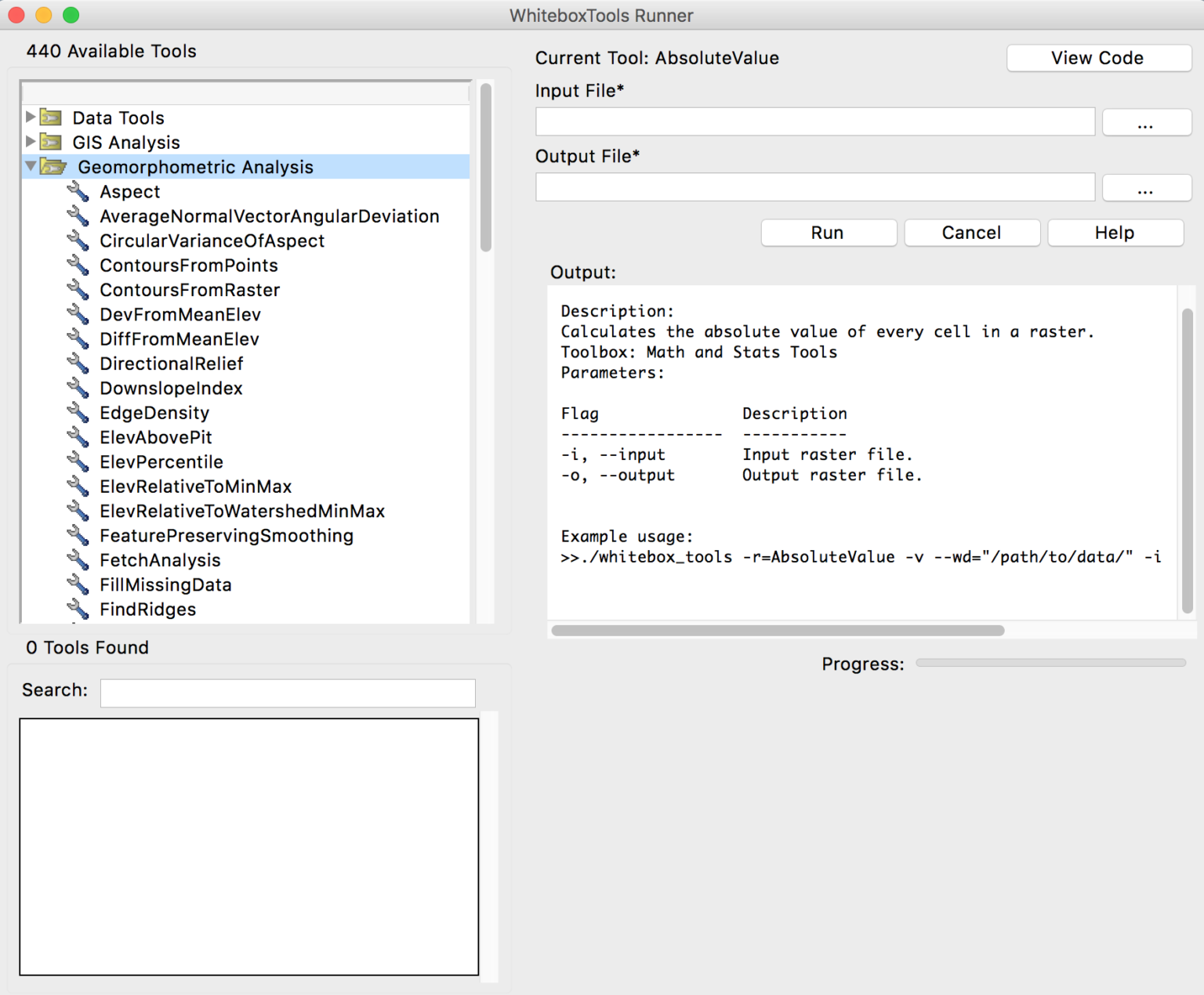Open the FetchAnalysis tool

pyautogui.click(x=159, y=559)
